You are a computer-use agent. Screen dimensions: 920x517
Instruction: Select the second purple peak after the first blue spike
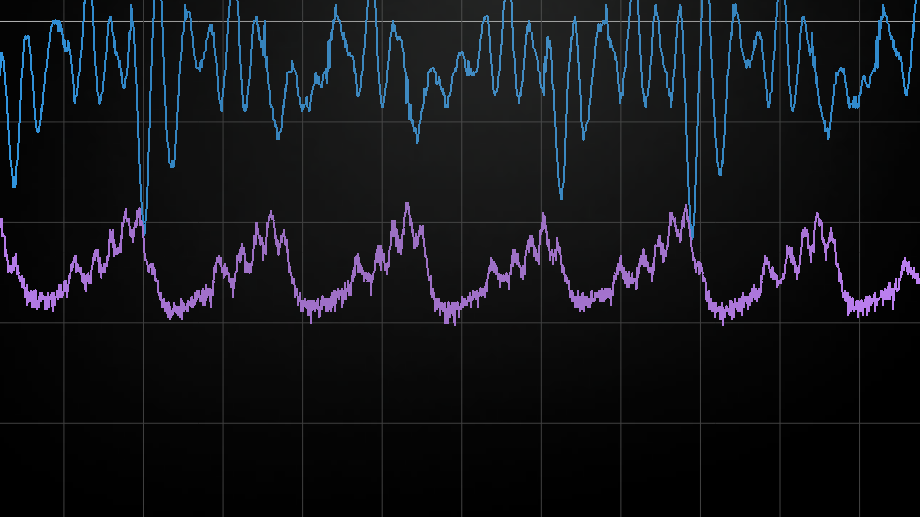[407, 204]
